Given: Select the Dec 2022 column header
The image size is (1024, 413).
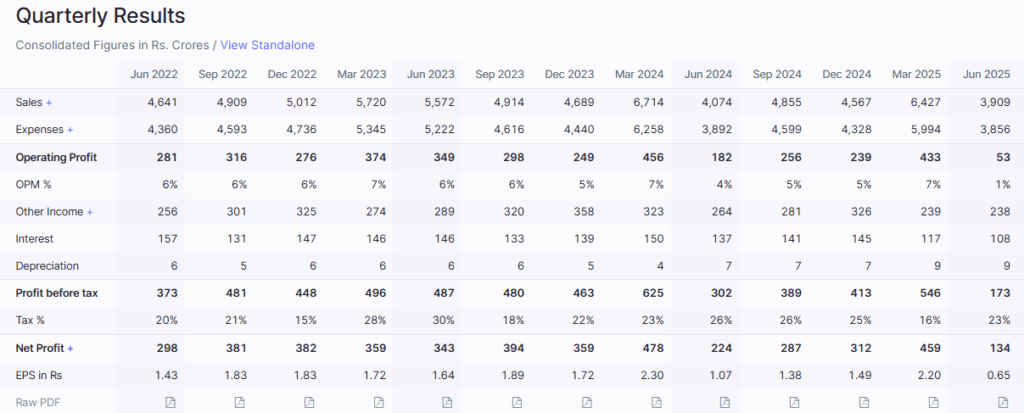Looking at the screenshot, I should pyautogui.click(x=292, y=74).
